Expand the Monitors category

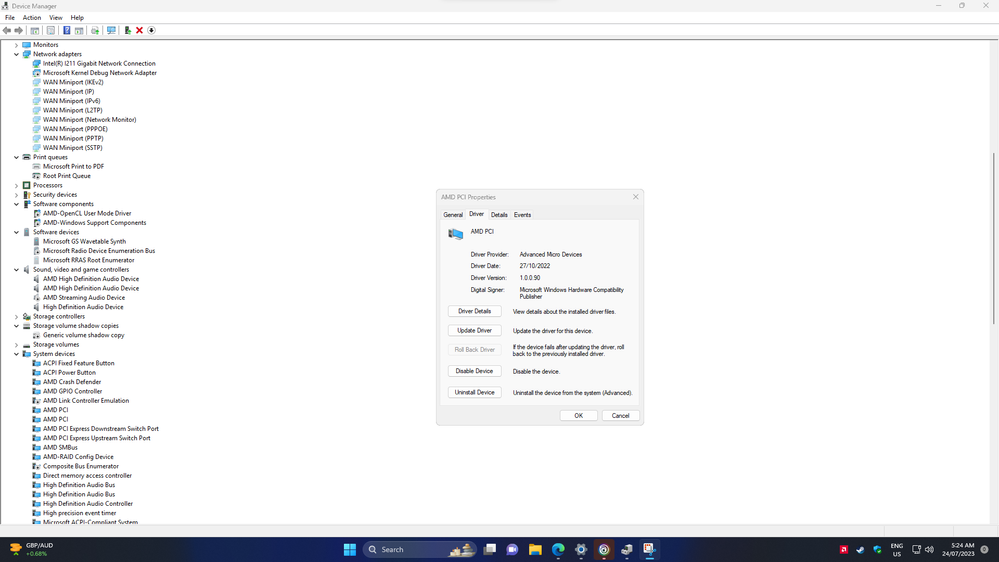[x=17, y=45]
